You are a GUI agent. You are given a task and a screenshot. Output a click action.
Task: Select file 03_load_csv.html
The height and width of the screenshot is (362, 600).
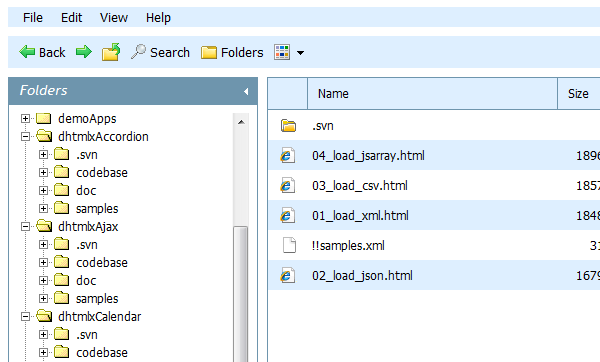pos(434,185)
